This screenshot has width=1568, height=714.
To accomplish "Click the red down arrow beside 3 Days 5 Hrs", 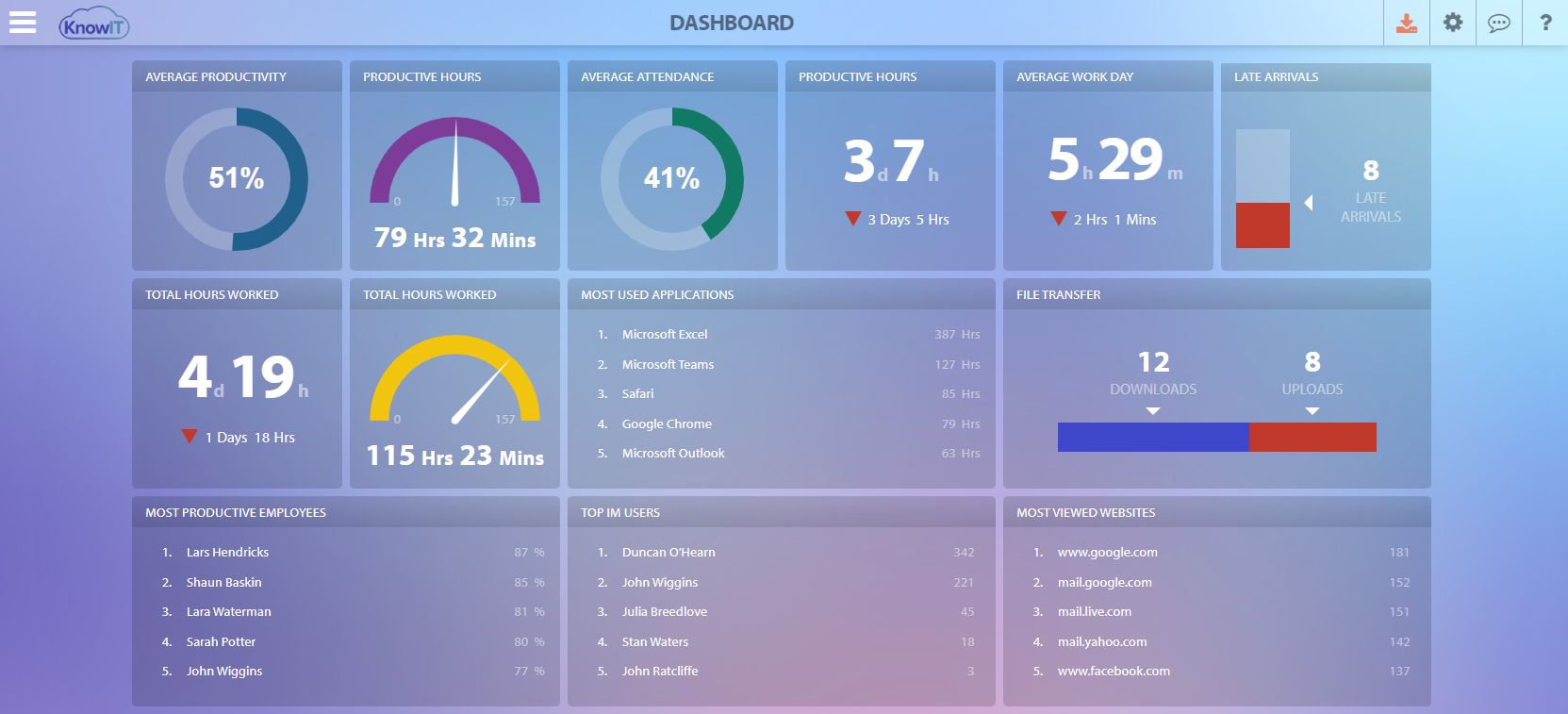I will (853, 219).
